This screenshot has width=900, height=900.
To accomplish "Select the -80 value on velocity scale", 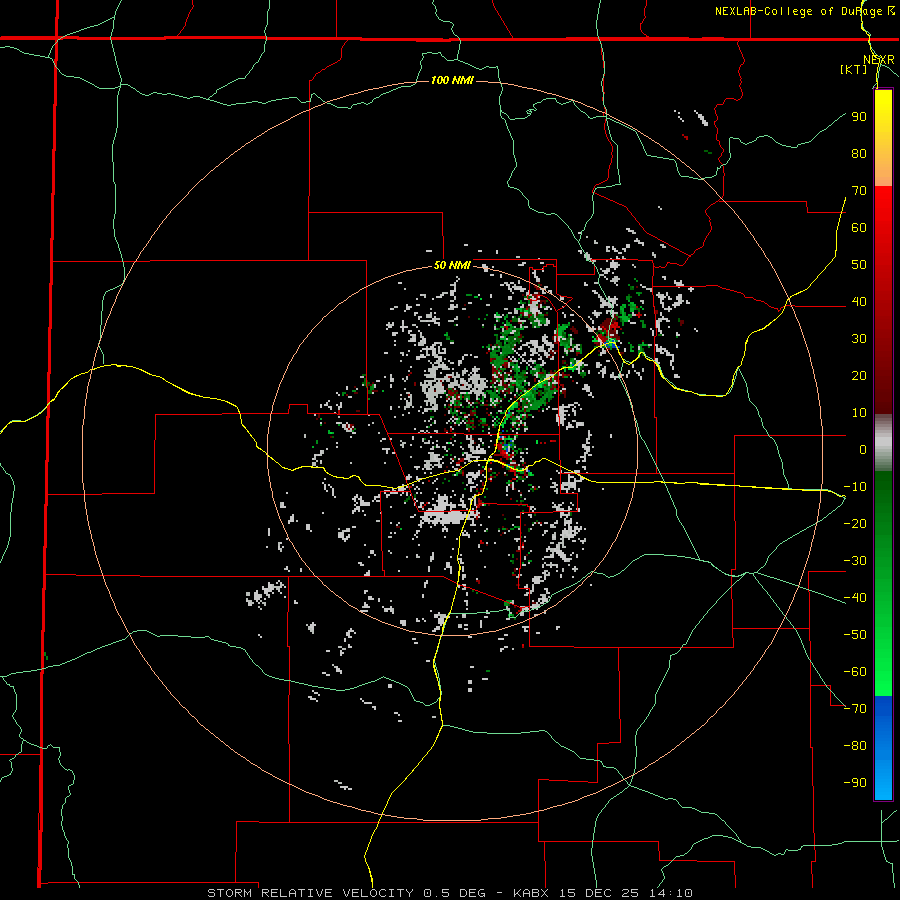I will pos(855,746).
